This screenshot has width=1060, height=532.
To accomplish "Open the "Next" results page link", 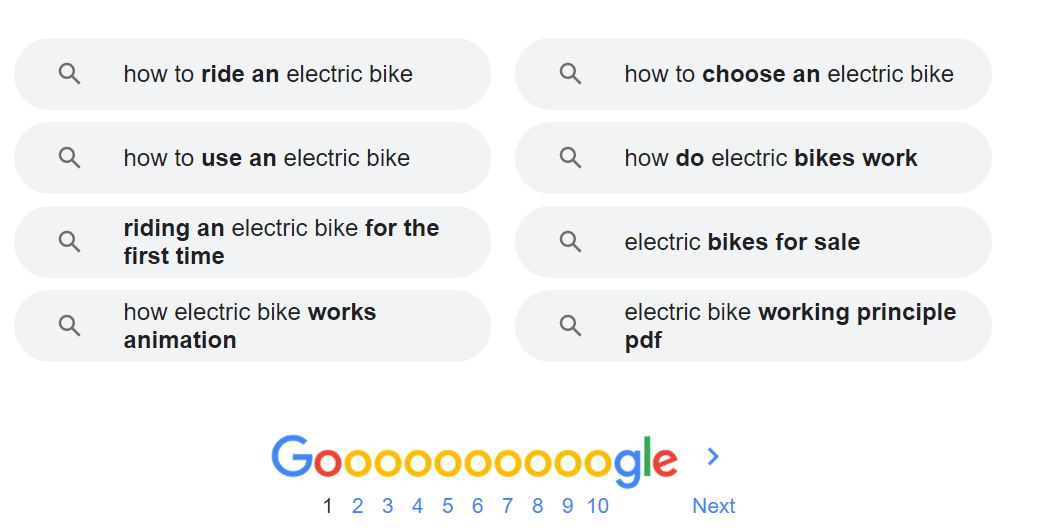I will click(713, 506).
